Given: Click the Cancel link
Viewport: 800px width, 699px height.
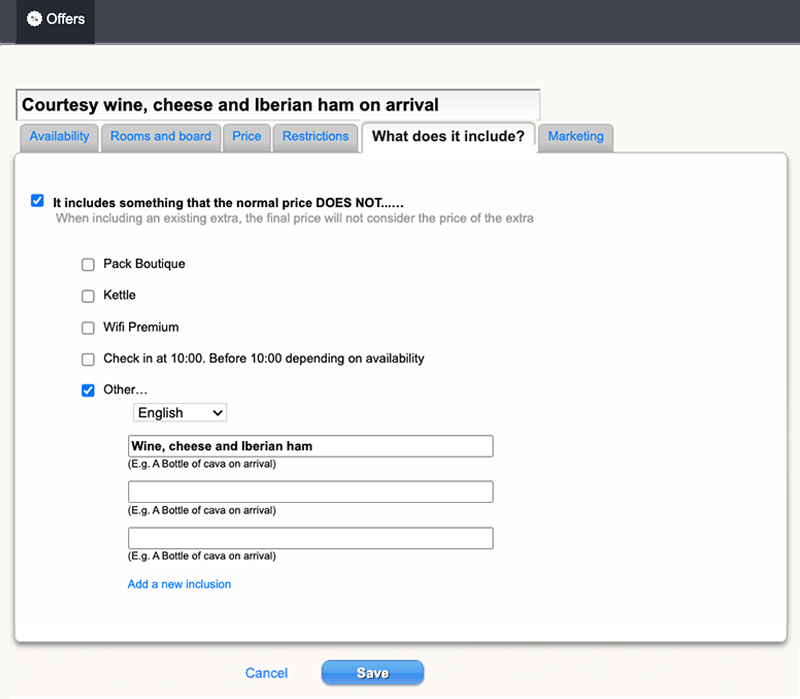Looking at the screenshot, I should pyautogui.click(x=266, y=673).
